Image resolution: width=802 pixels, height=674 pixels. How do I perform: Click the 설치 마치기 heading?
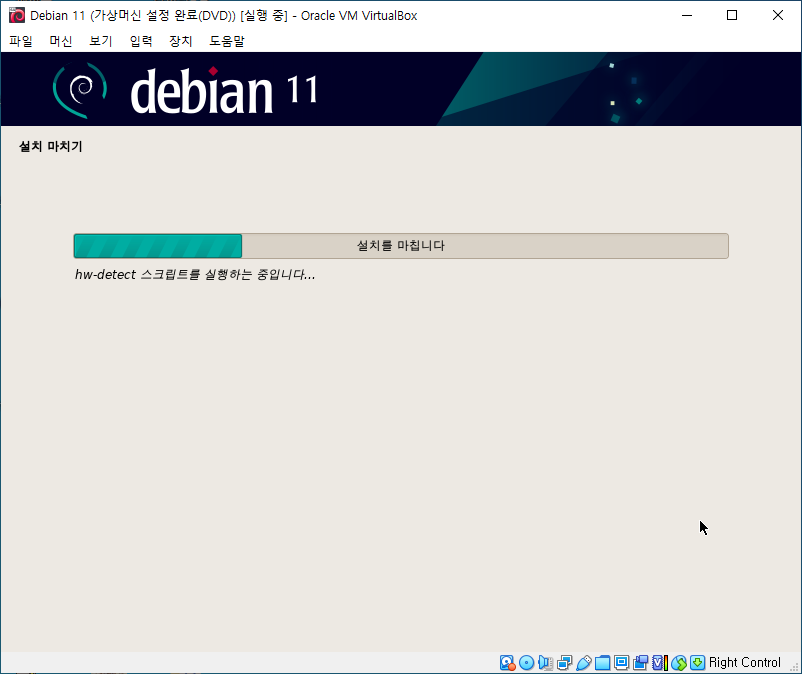click(51, 146)
